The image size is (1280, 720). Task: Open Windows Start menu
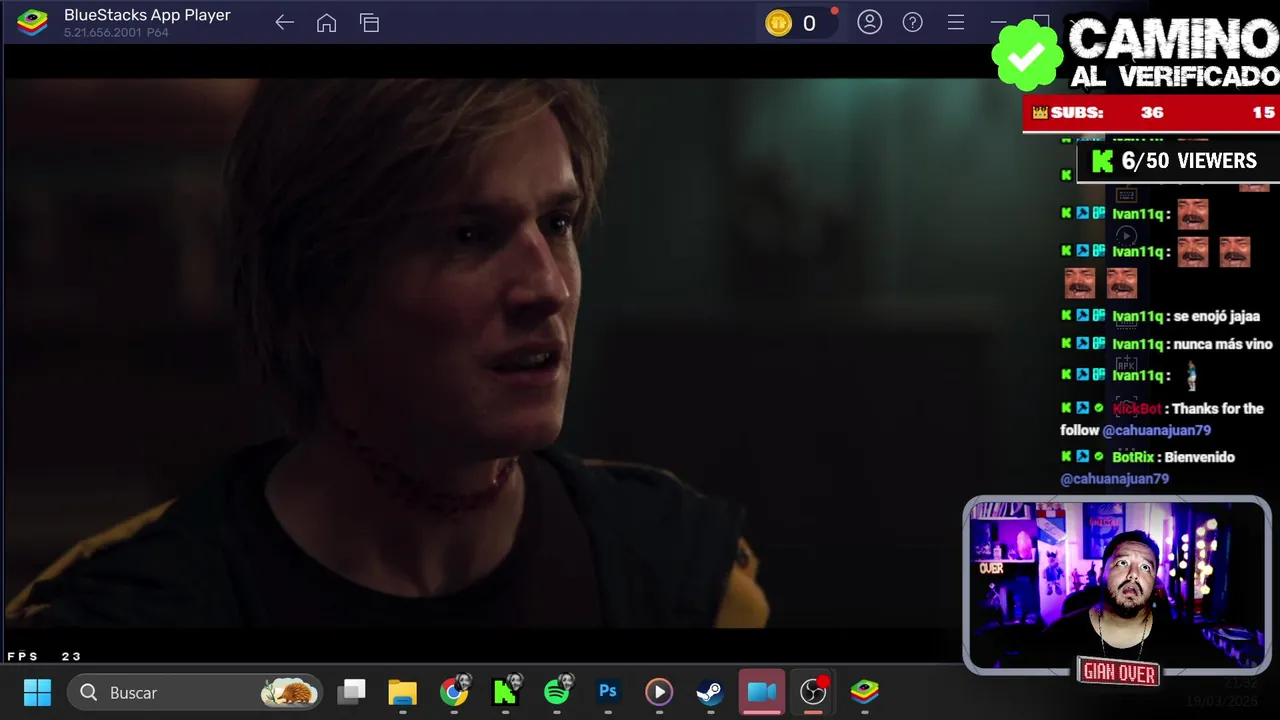click(37, 692)
